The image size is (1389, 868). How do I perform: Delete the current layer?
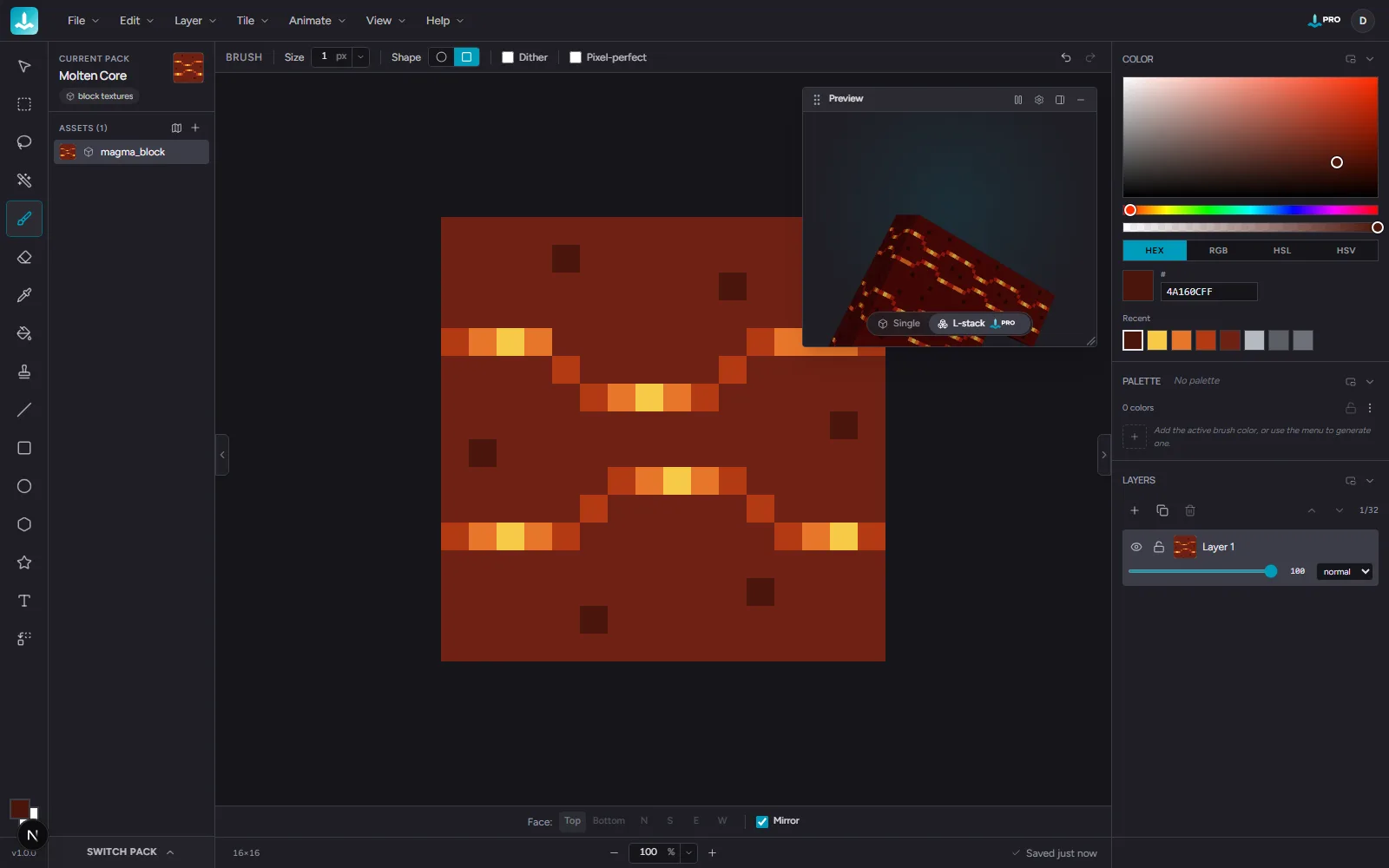pos(1190,510)
